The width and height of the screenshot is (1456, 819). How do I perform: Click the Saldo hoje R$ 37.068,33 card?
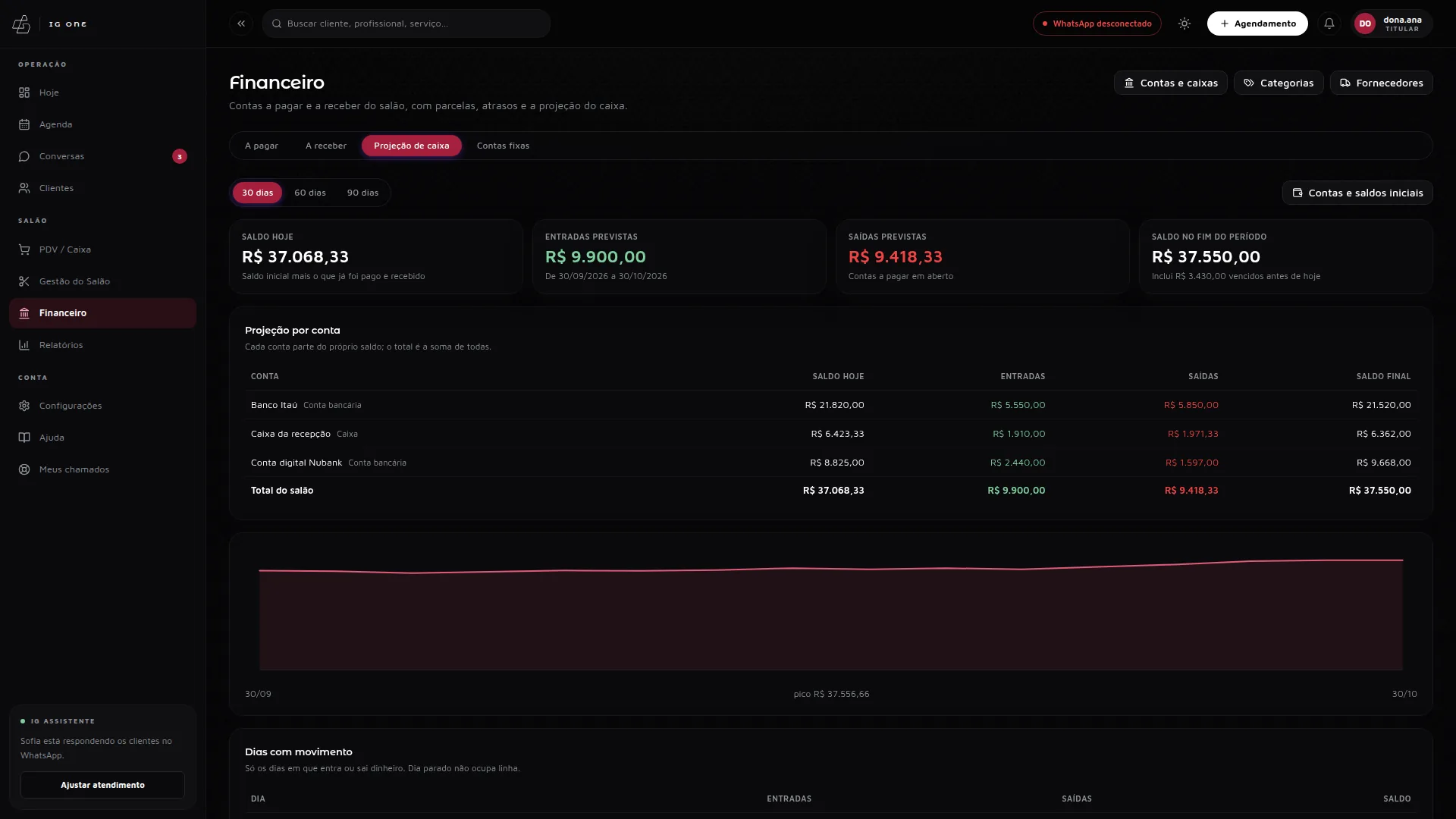coord(376,256)
